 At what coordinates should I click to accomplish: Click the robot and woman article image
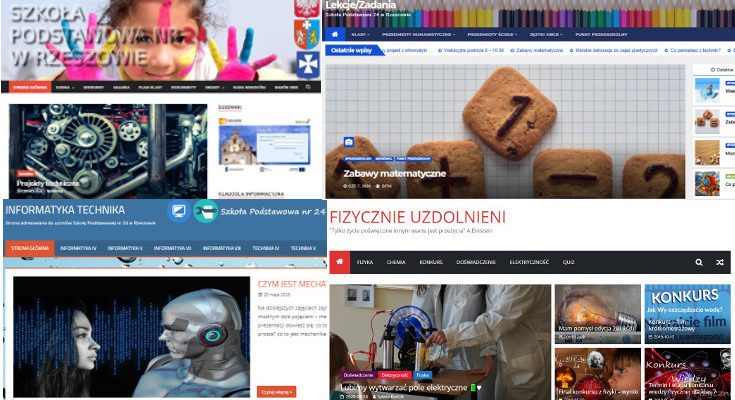[131, 337]
